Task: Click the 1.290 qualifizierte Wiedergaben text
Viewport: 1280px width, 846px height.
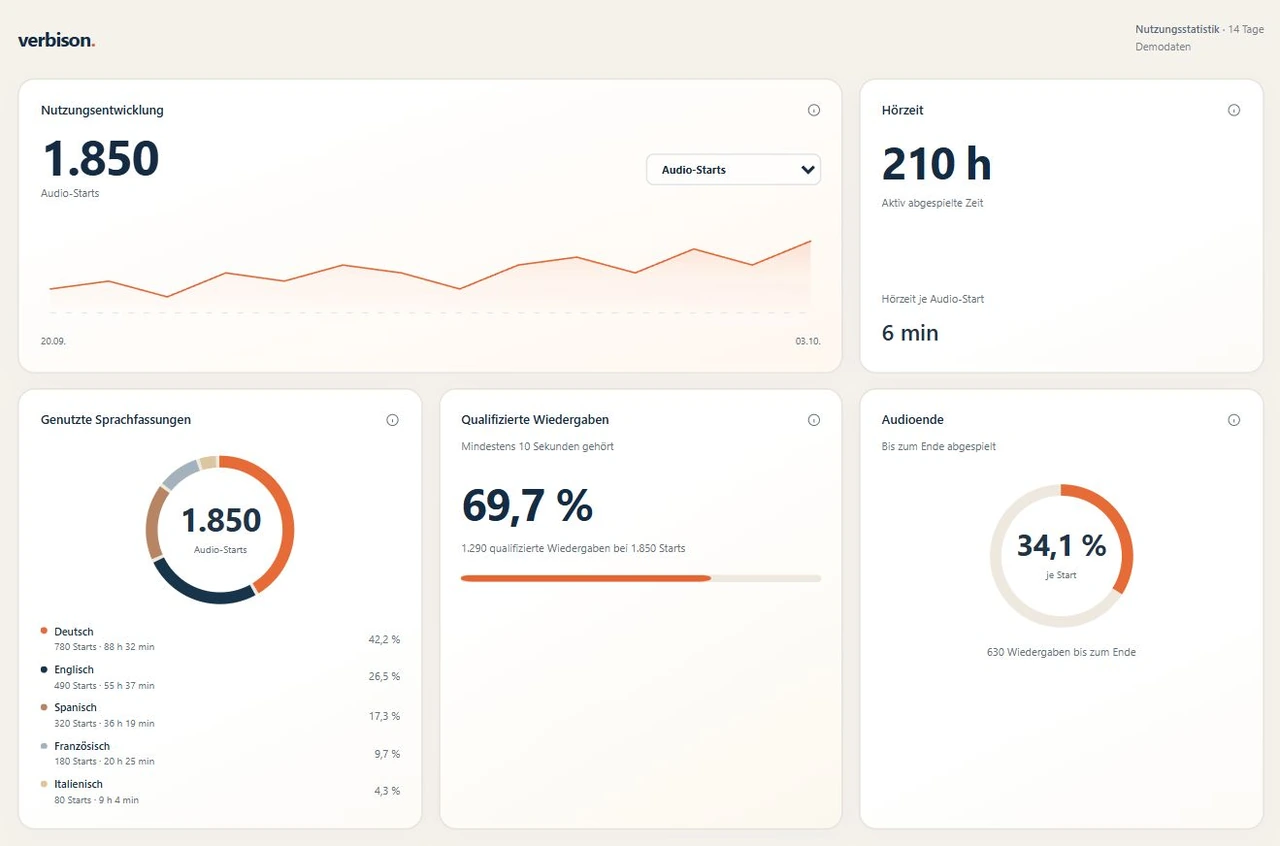Action: 573,548
